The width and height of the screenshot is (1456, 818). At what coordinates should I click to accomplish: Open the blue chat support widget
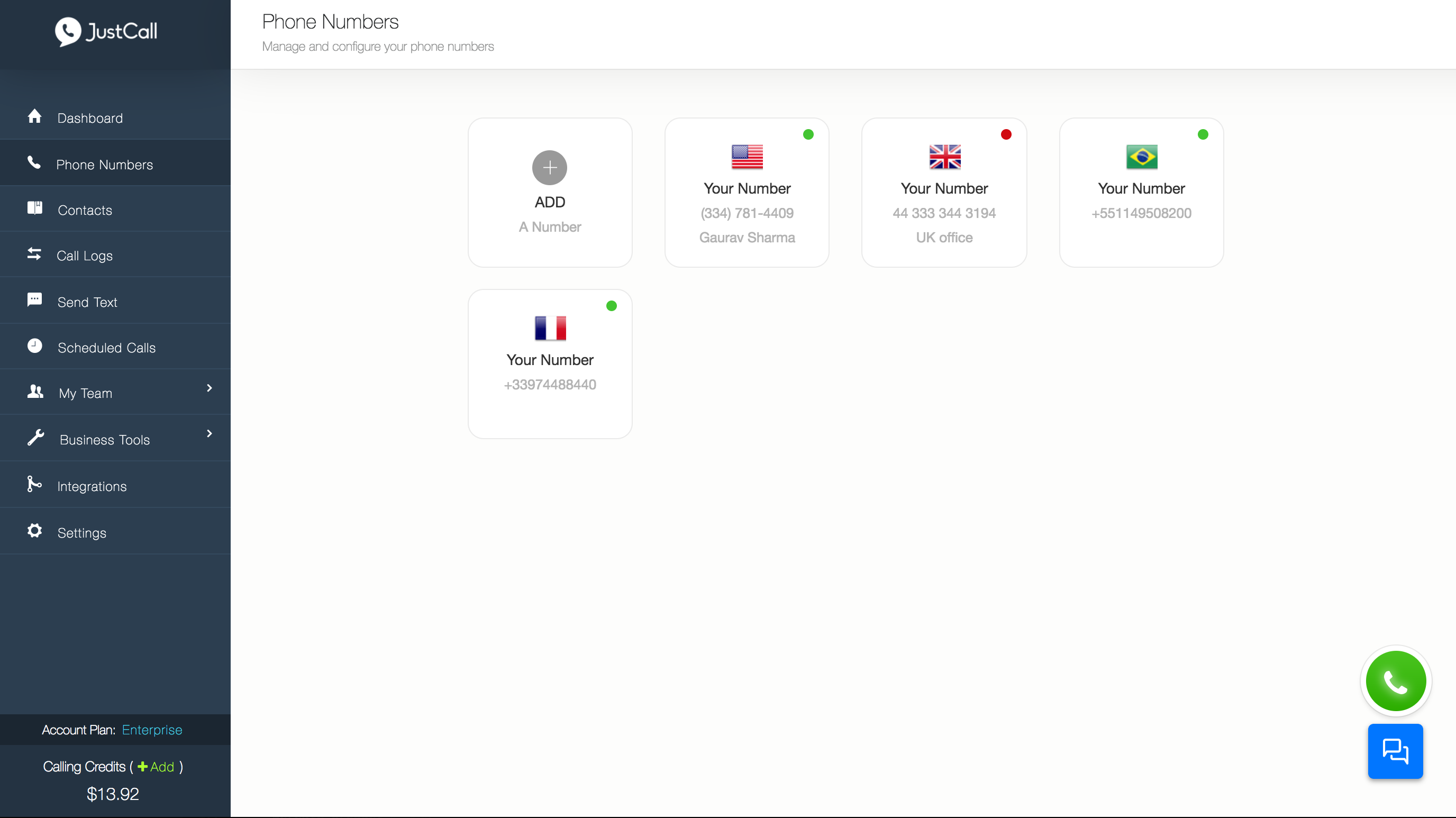point(1395,751)
